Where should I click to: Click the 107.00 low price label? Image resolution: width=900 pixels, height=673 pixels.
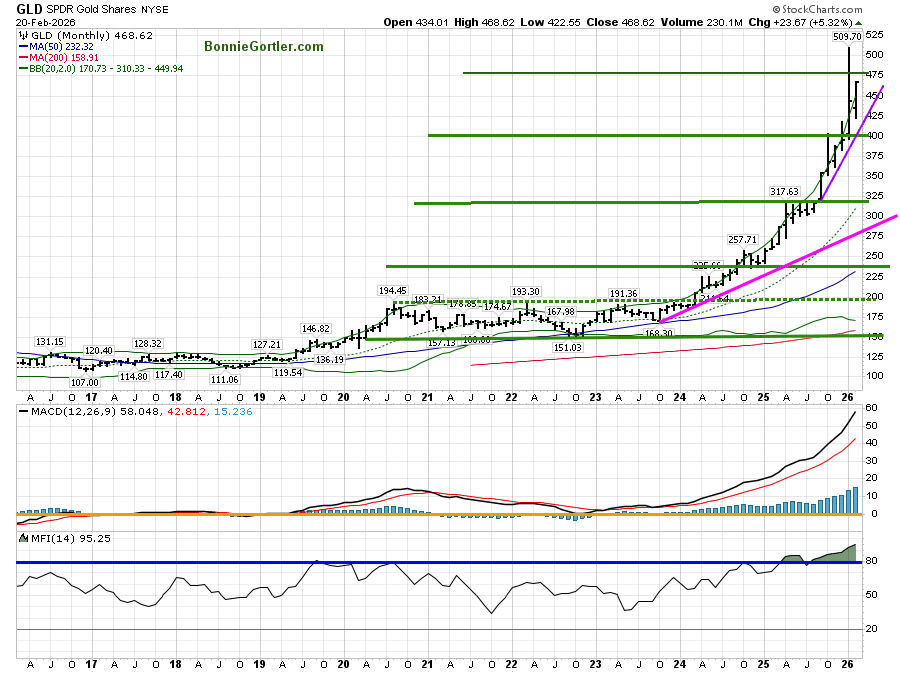(x=85, y=382)
